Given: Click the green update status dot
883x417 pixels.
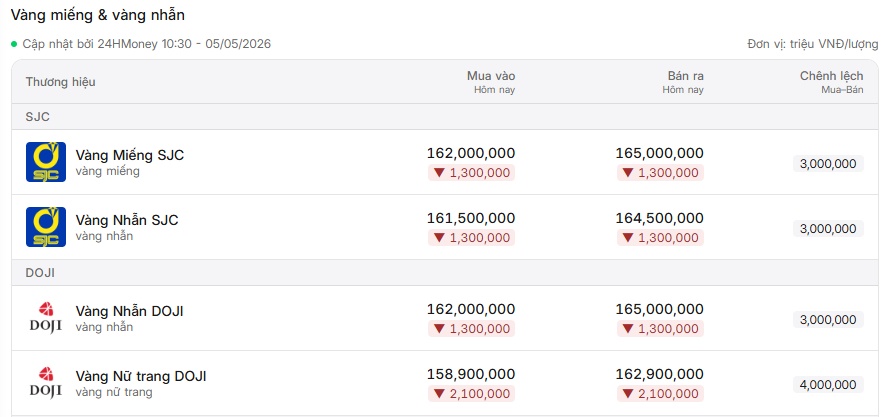Looking at the screenshot, I should tap(14, 44).
